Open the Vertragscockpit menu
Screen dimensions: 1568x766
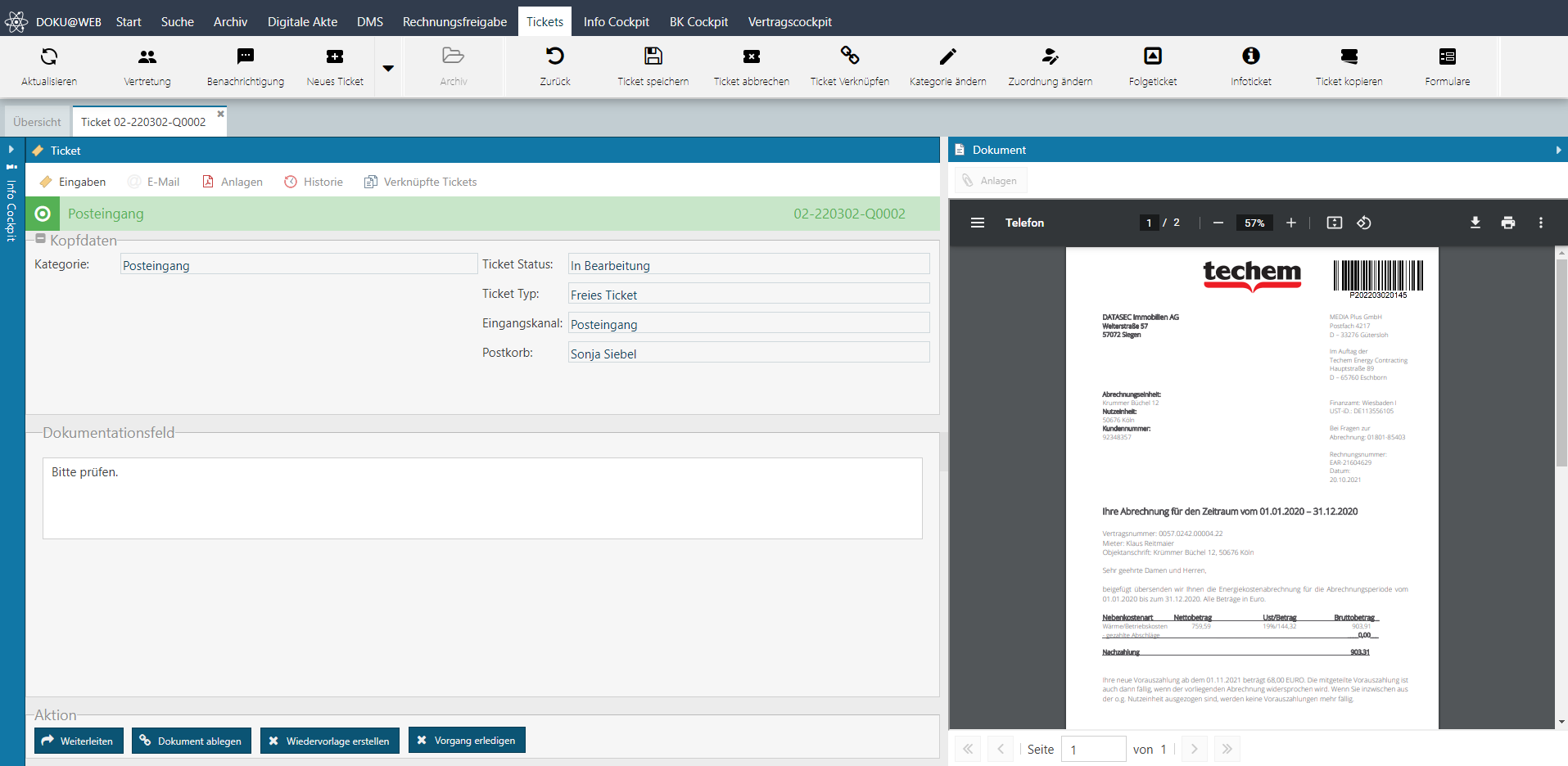click(x=789, y=22)
